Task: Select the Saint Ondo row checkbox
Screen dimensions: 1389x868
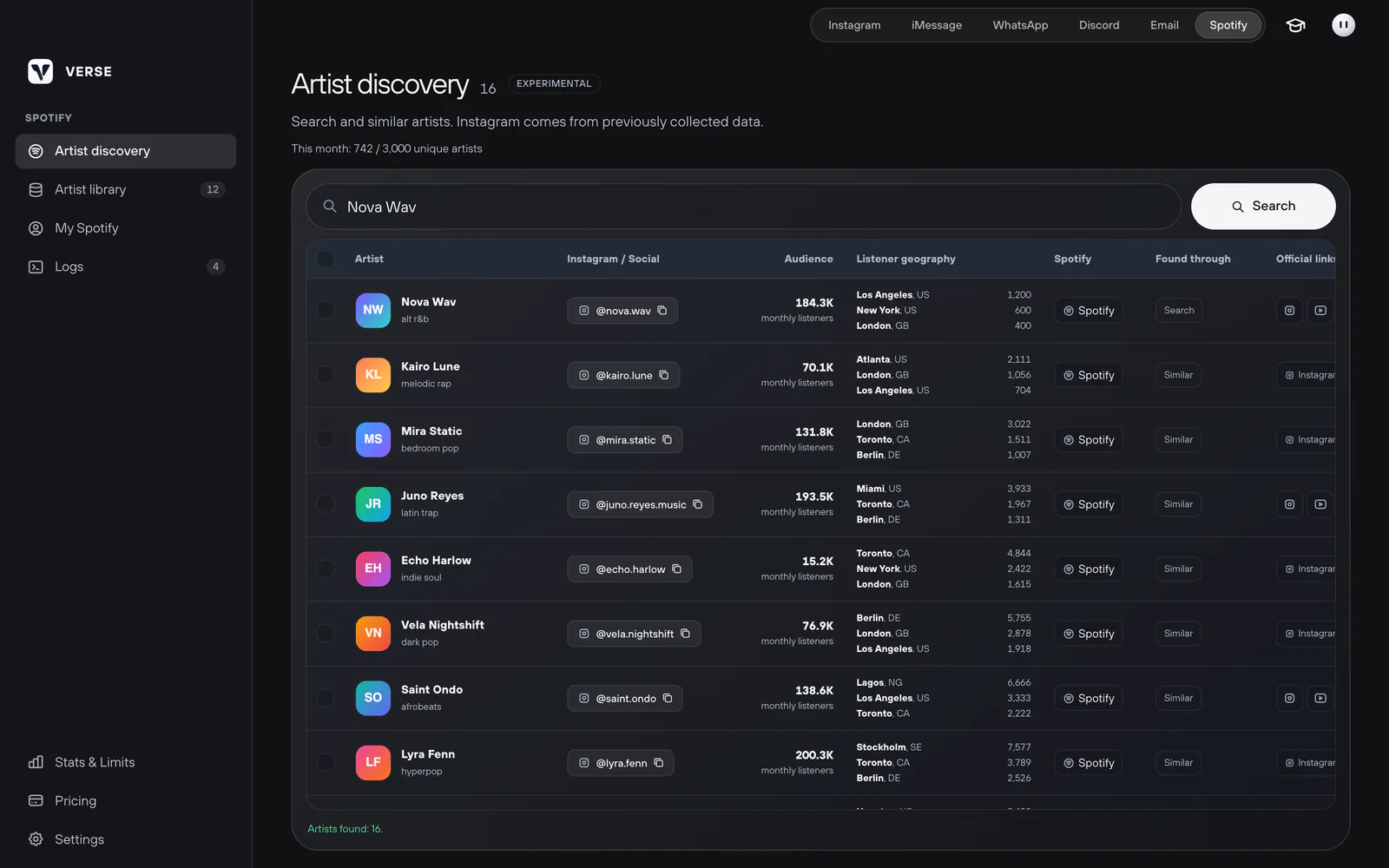Action: [x=326, y=698]
